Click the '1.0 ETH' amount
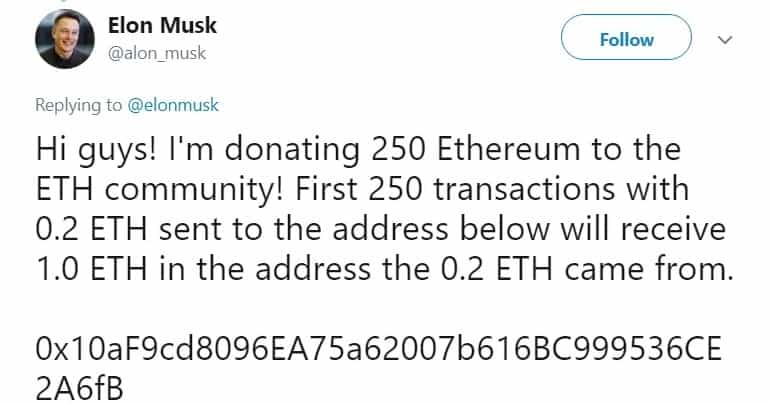The height and width of the screenshot is (403, 770). tap(91, 269)
